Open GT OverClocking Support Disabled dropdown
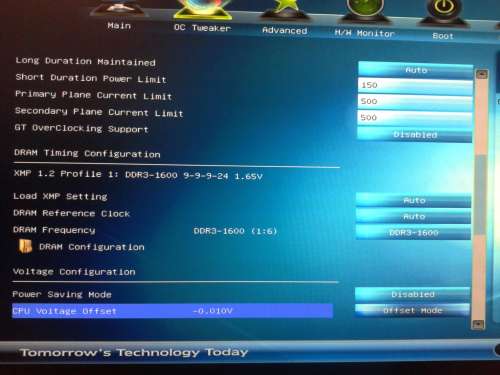 coord(415,134)
